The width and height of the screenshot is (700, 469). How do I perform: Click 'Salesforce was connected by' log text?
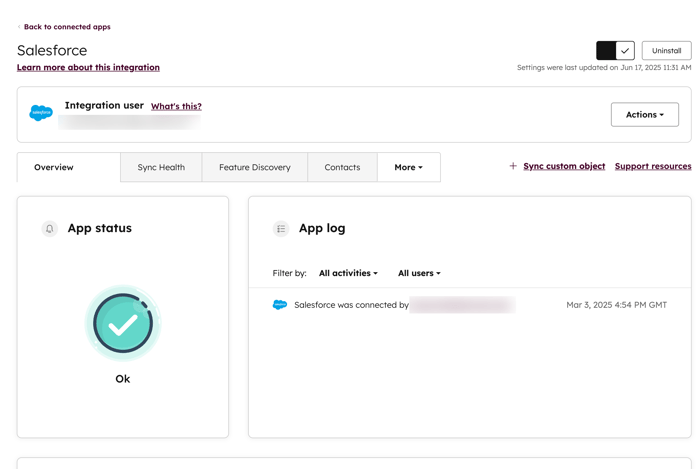(x=351, y=305)
